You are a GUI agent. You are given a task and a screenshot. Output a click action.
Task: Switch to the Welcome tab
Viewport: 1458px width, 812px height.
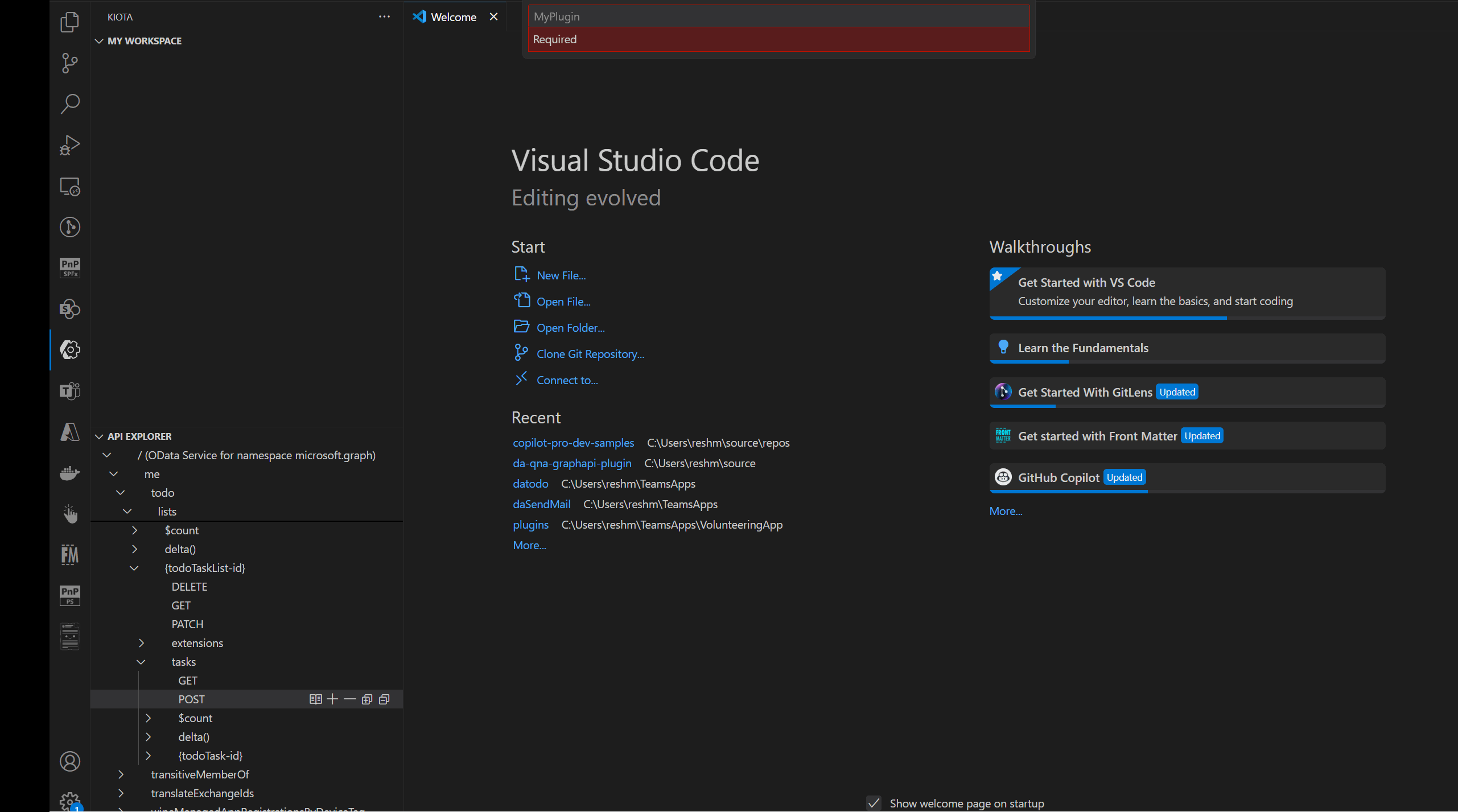tap(454, 17)
